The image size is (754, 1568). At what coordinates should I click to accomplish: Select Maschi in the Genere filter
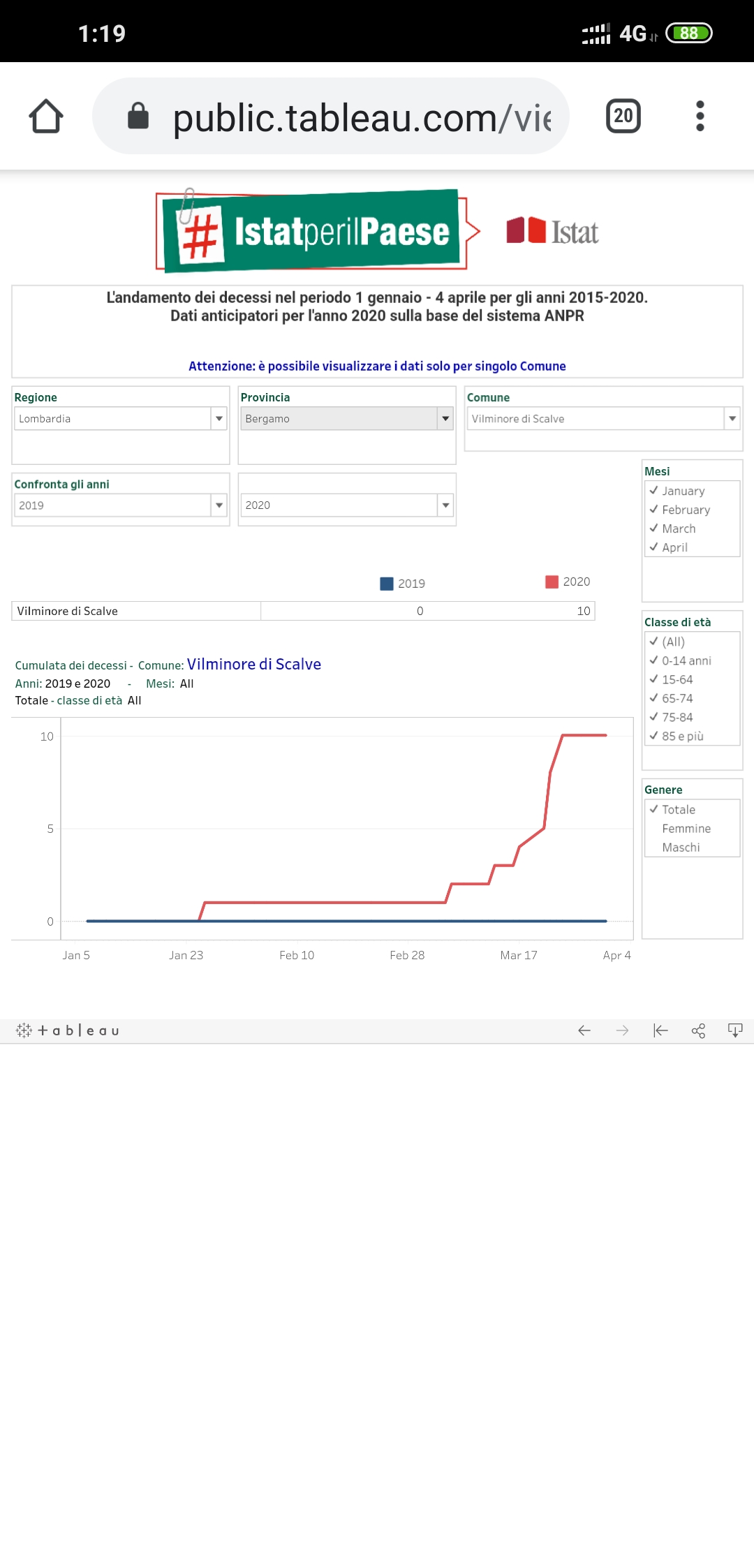click(x=680, y=848)
